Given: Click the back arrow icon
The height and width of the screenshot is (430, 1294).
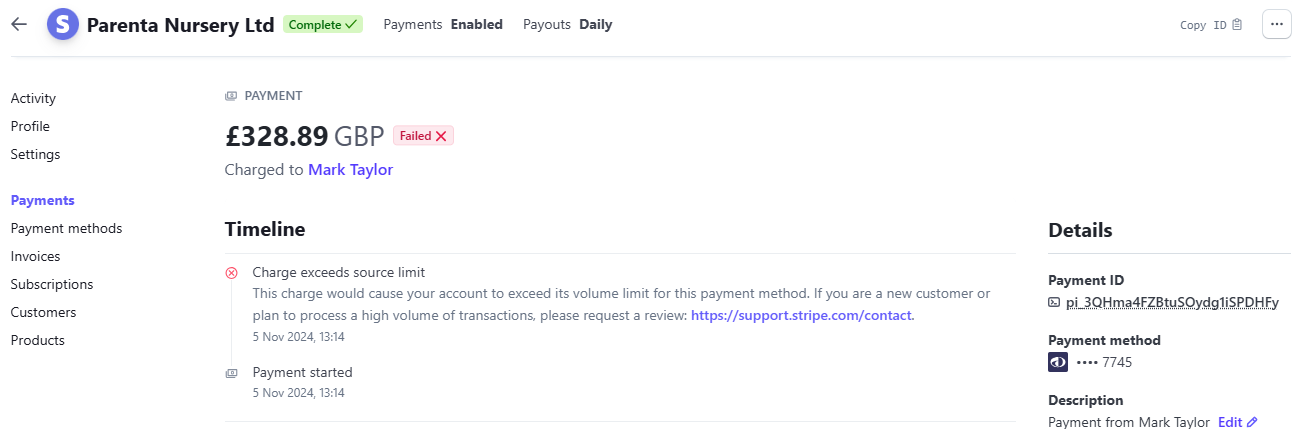Looking at the screenshot, I should coord(19,24).
